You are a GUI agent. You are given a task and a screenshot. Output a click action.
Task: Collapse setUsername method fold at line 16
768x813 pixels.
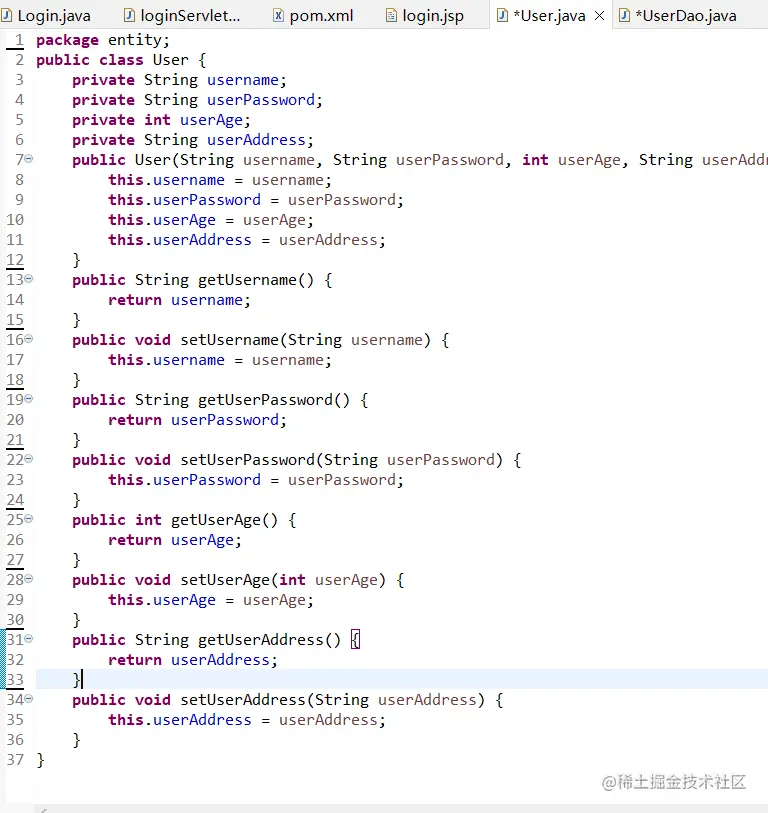coord(29,339)
